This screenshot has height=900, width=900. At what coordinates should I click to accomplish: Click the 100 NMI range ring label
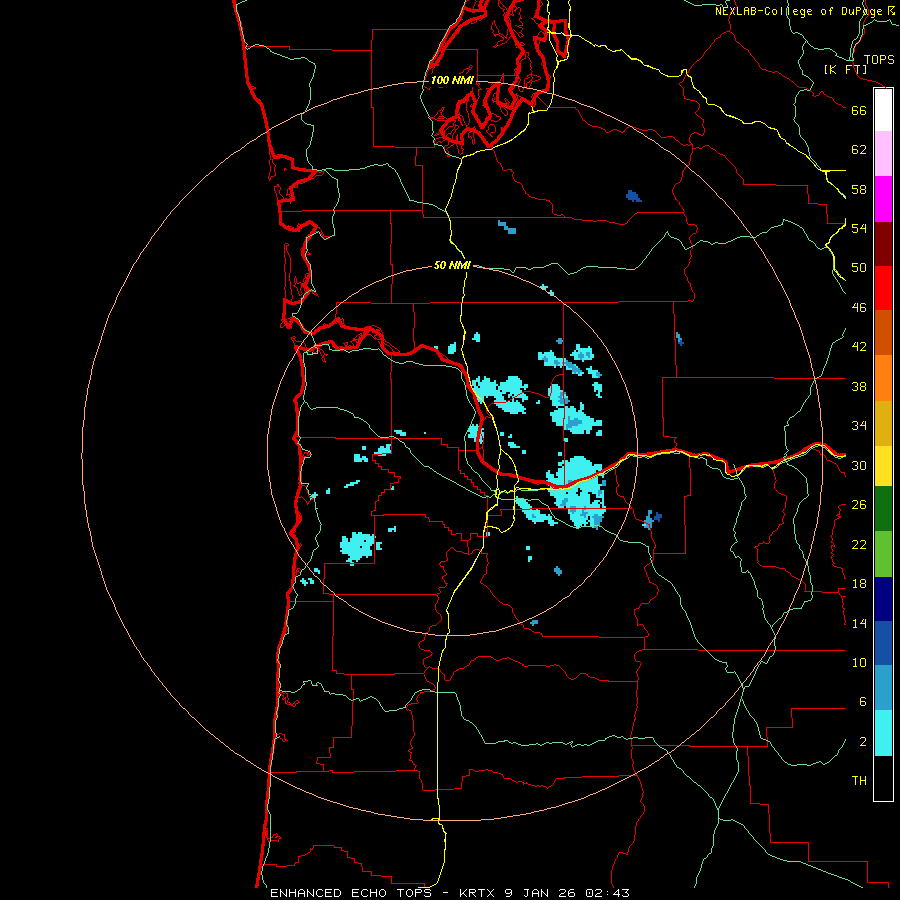pyautogui.click(x=452, y=80)
